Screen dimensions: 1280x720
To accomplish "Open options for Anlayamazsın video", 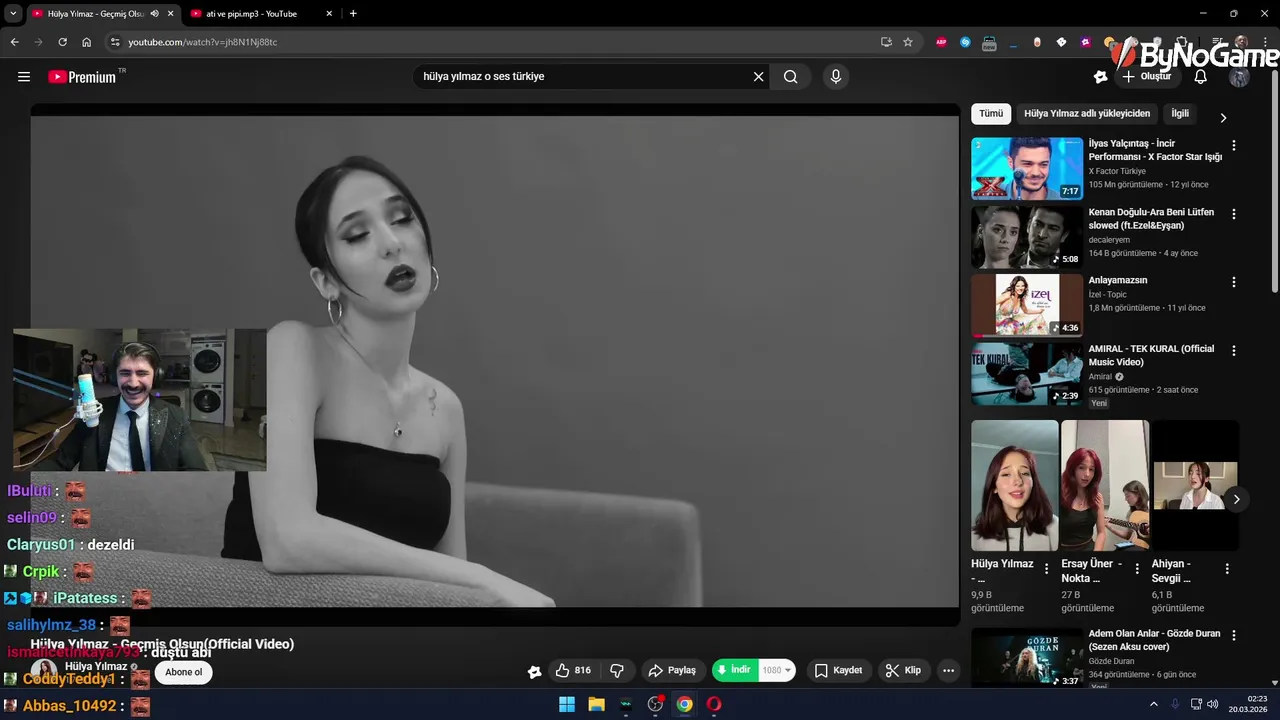I will tap(1233, 282).
